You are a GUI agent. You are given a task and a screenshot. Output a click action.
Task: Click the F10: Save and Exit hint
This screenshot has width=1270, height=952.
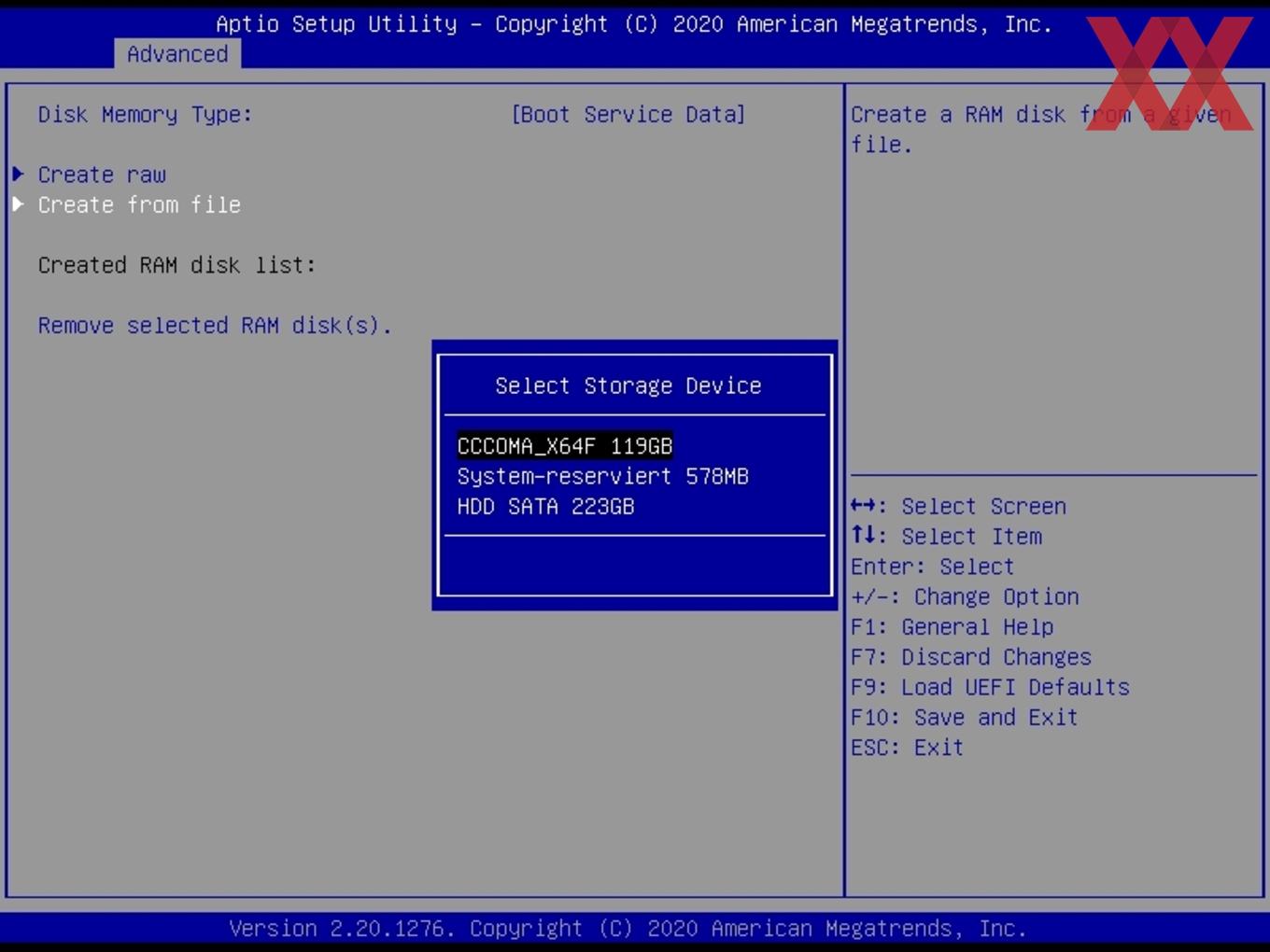pyautogui.click(x=965, y=718)
